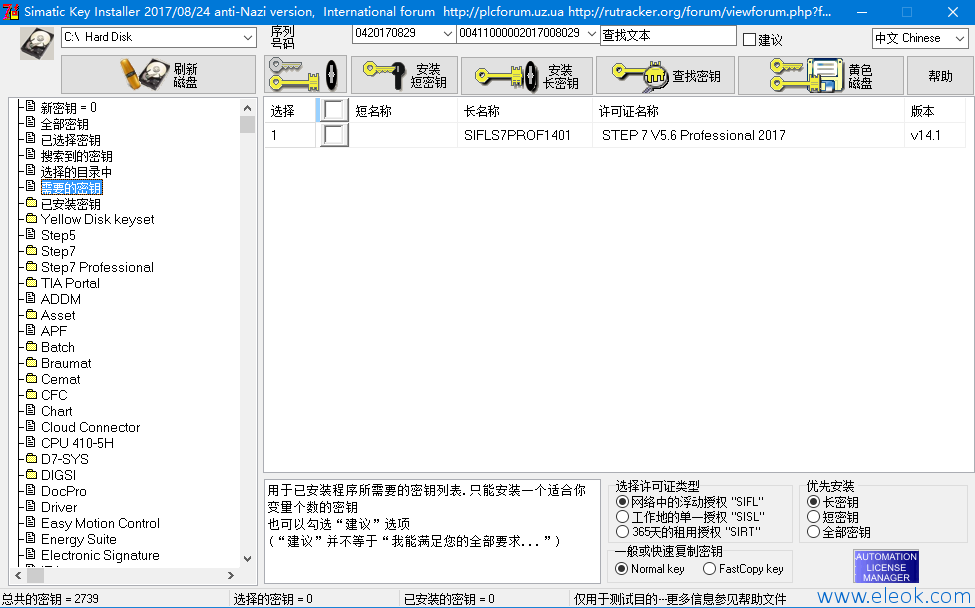Viewport: 975px width, 608px height.
Task: Click the APF document icon
Action: point(30,329)
